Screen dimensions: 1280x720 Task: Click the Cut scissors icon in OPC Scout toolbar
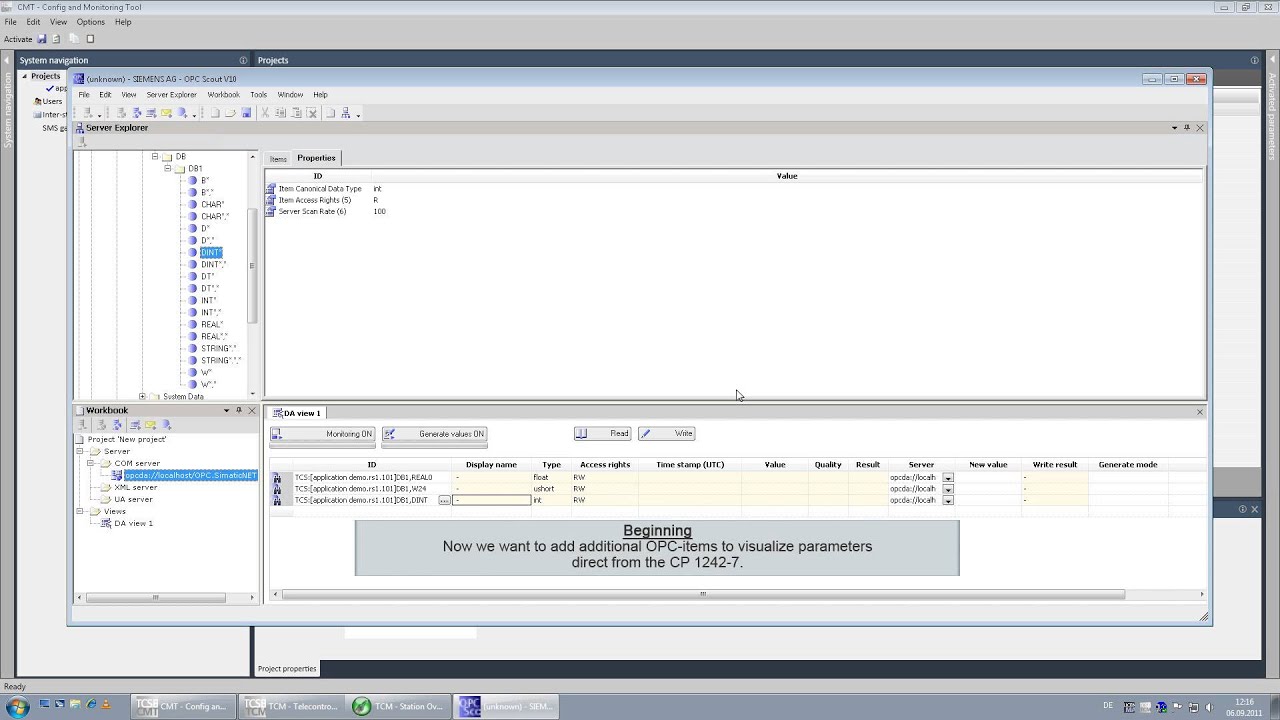pos(265,113)
